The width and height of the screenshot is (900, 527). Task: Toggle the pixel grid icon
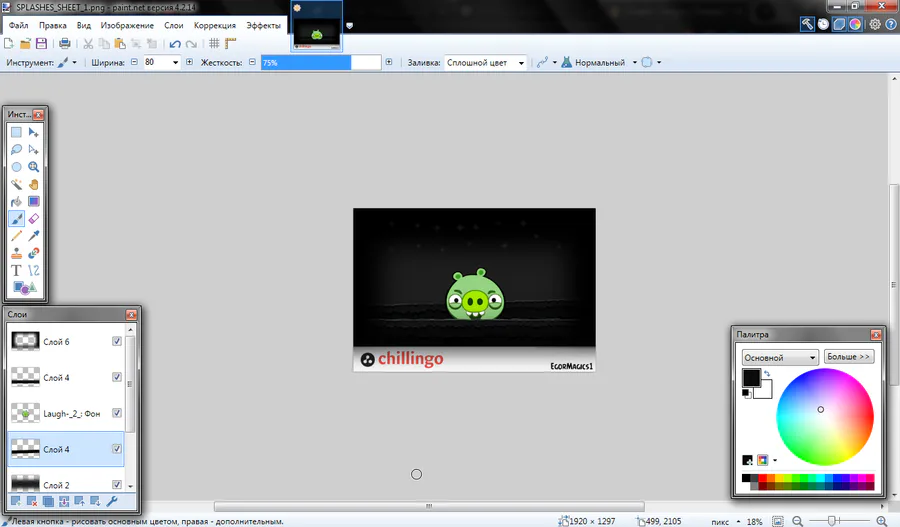click(x=214, y=43)
